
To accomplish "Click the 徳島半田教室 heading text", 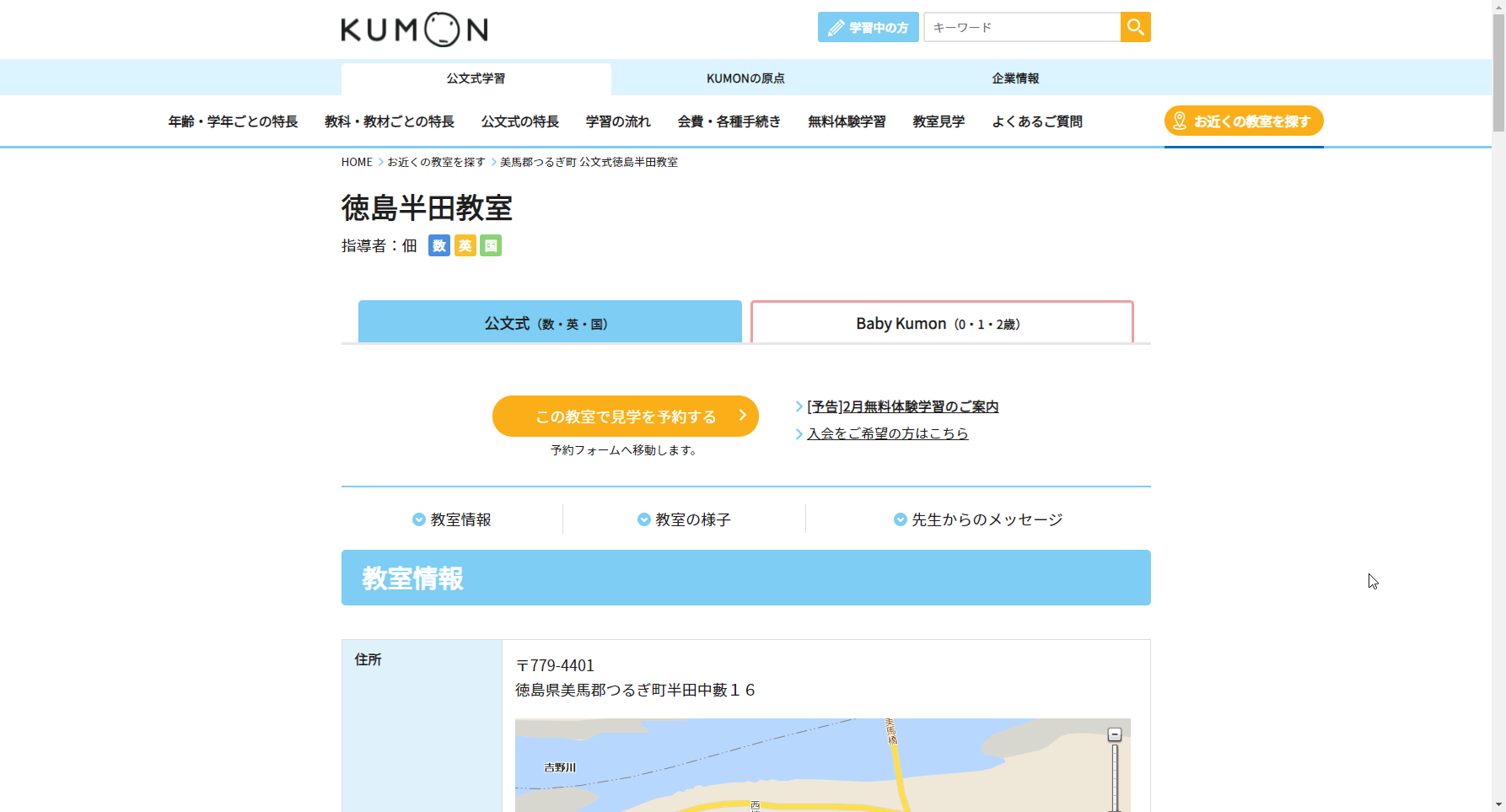I will (x=427, y=207).
